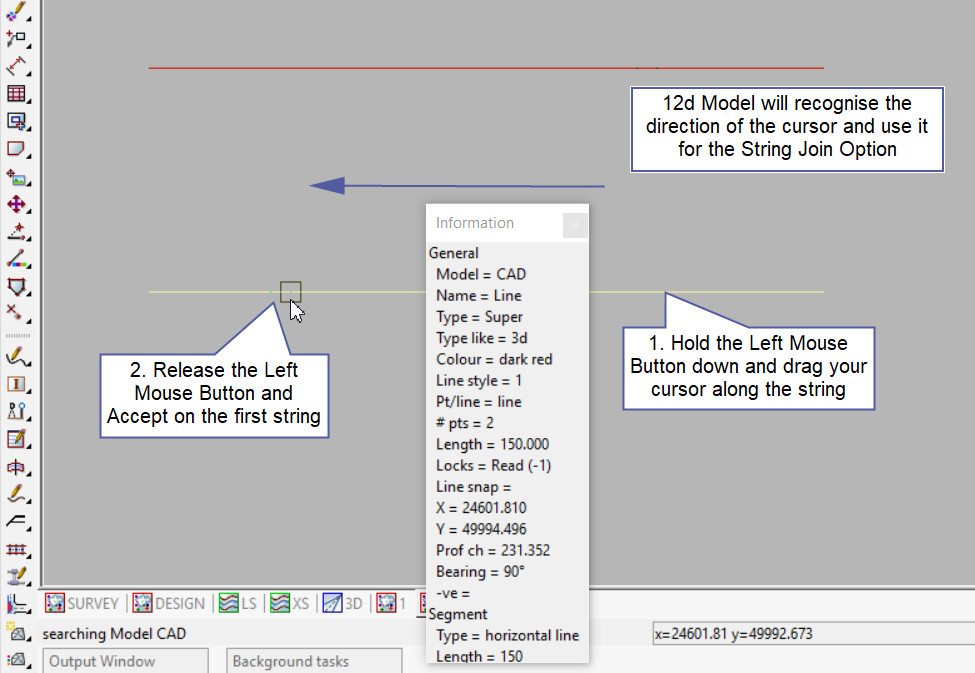Select the framed letter I text tool icon
The image size is (975, 673).
pyautogui.click(x=17, y=384)
